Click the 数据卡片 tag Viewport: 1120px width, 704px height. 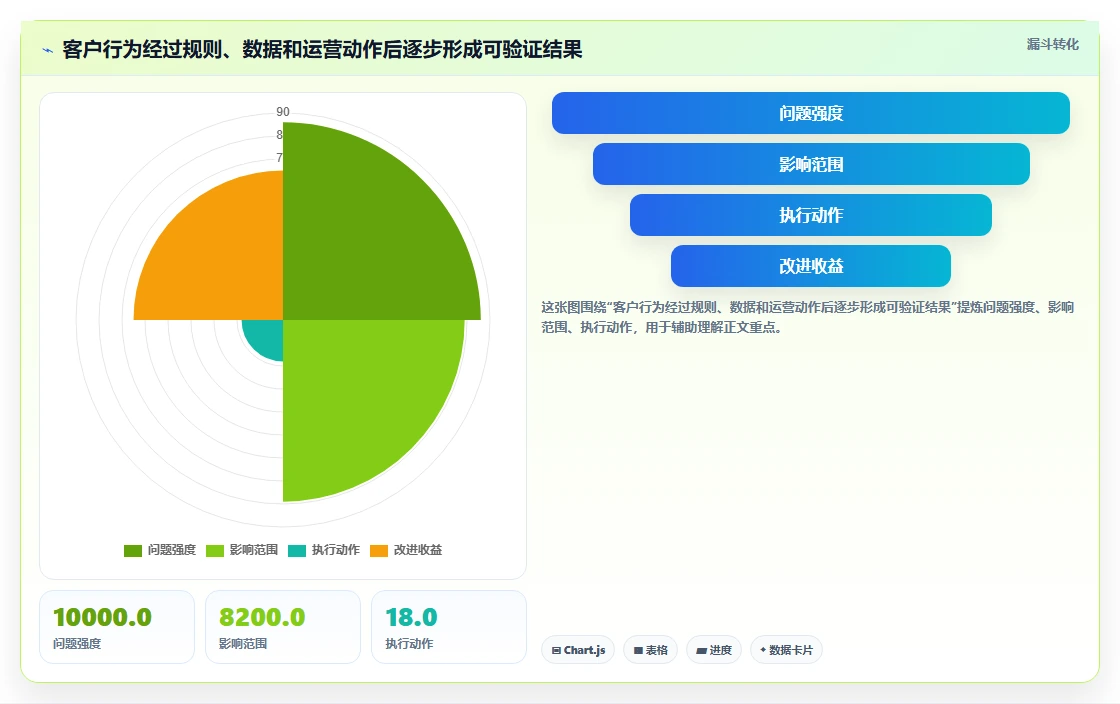pos(786,650)
